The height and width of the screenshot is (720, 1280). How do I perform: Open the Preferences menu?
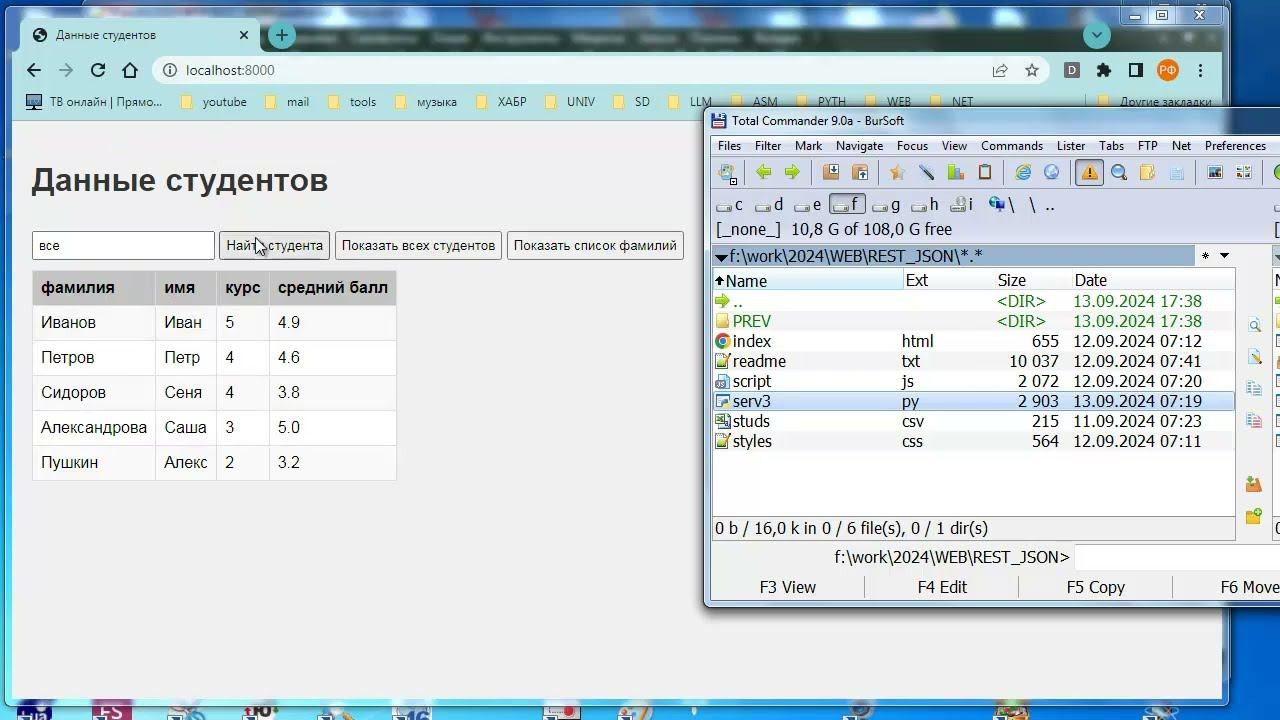click(1235, 146)
